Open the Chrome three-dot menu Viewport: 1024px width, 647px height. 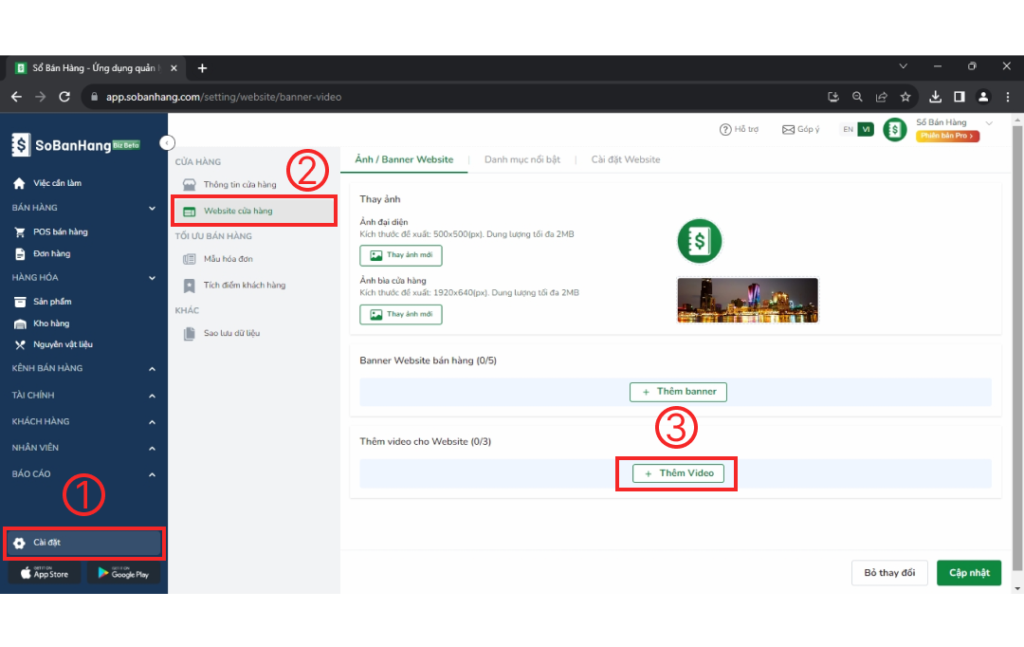1008,97
